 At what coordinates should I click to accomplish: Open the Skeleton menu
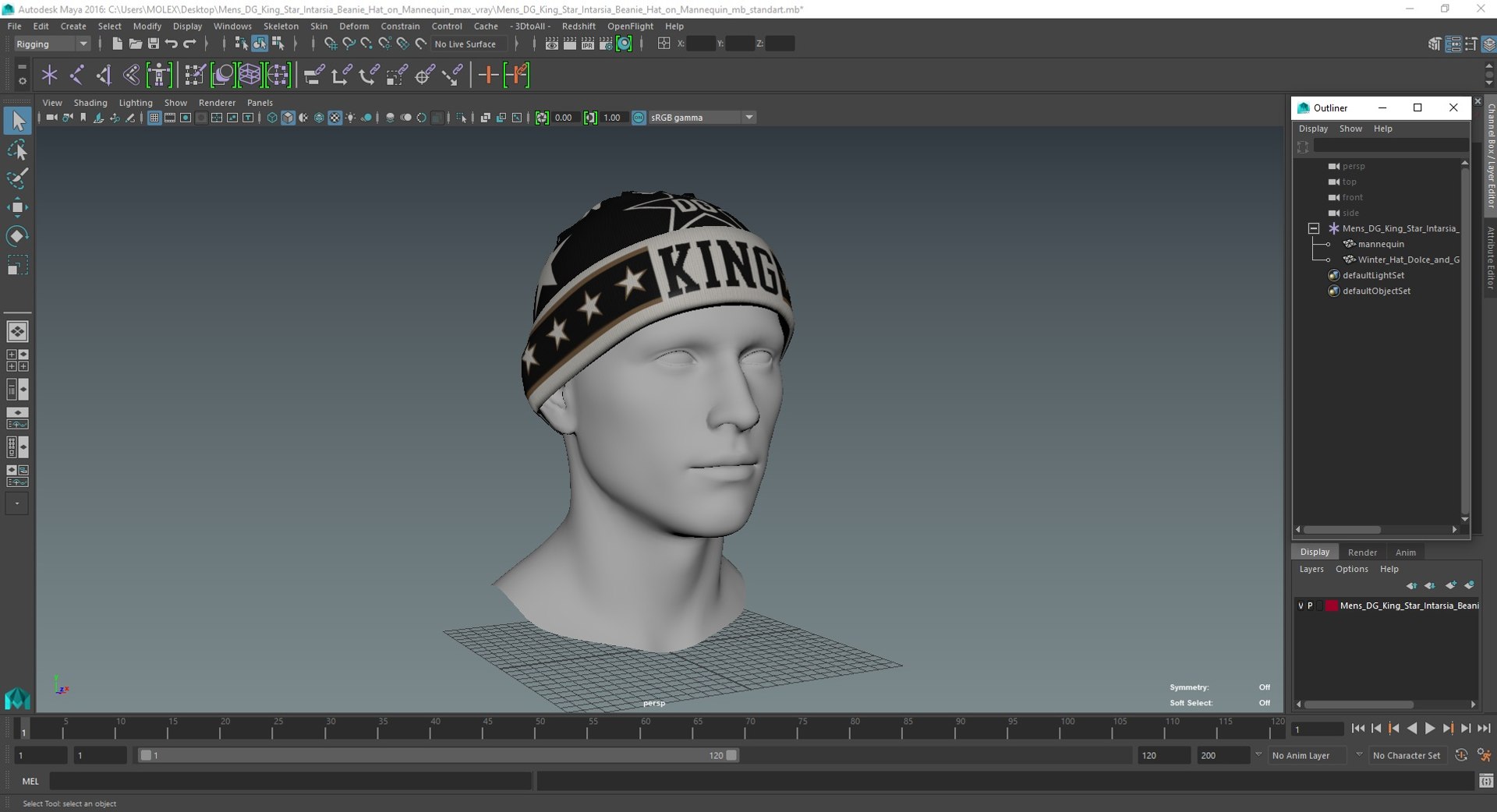(x=281, y=26)
